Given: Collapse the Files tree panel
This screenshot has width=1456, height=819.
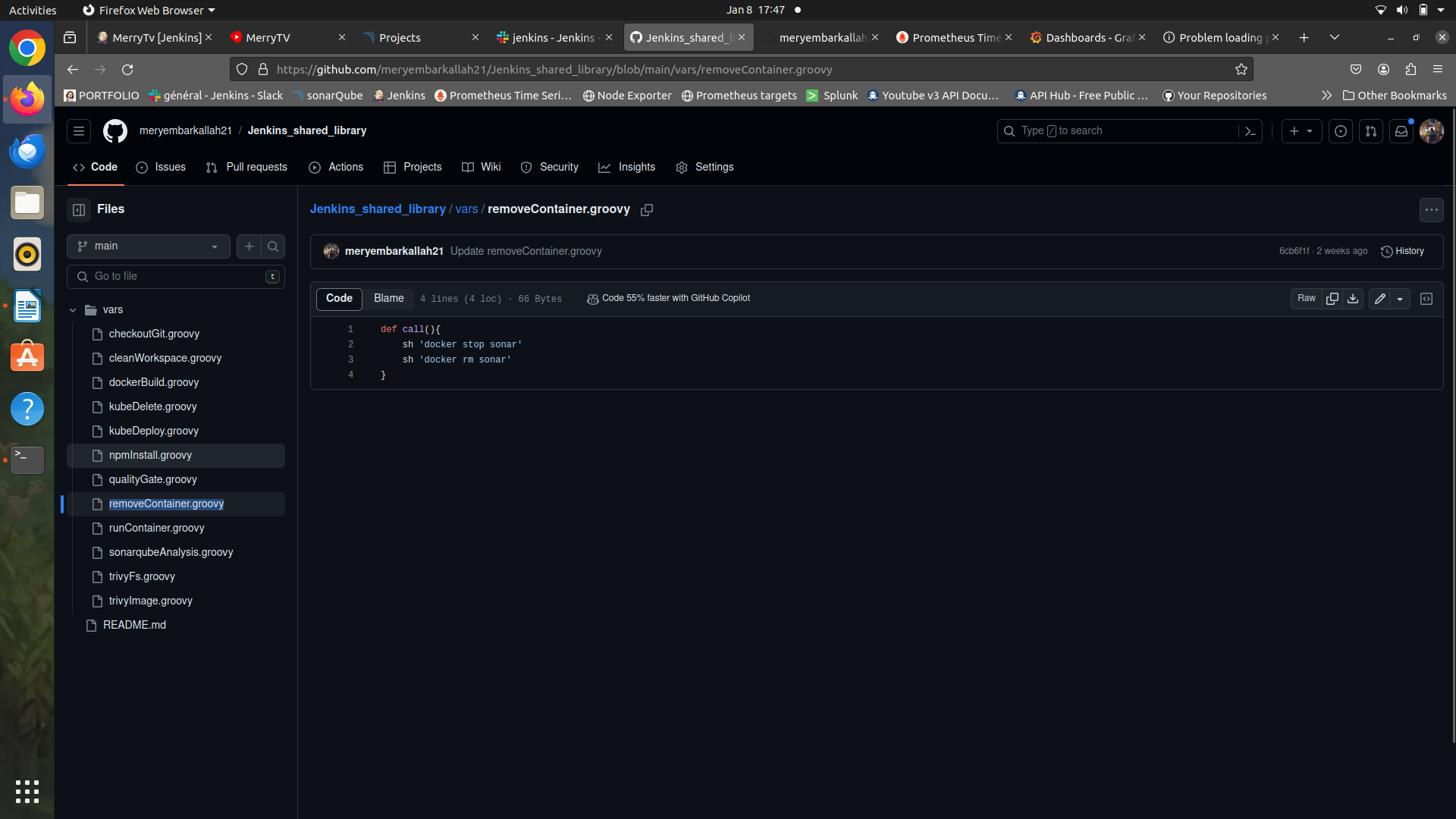Looking at the screenshot, I should (x=79, y=210).
